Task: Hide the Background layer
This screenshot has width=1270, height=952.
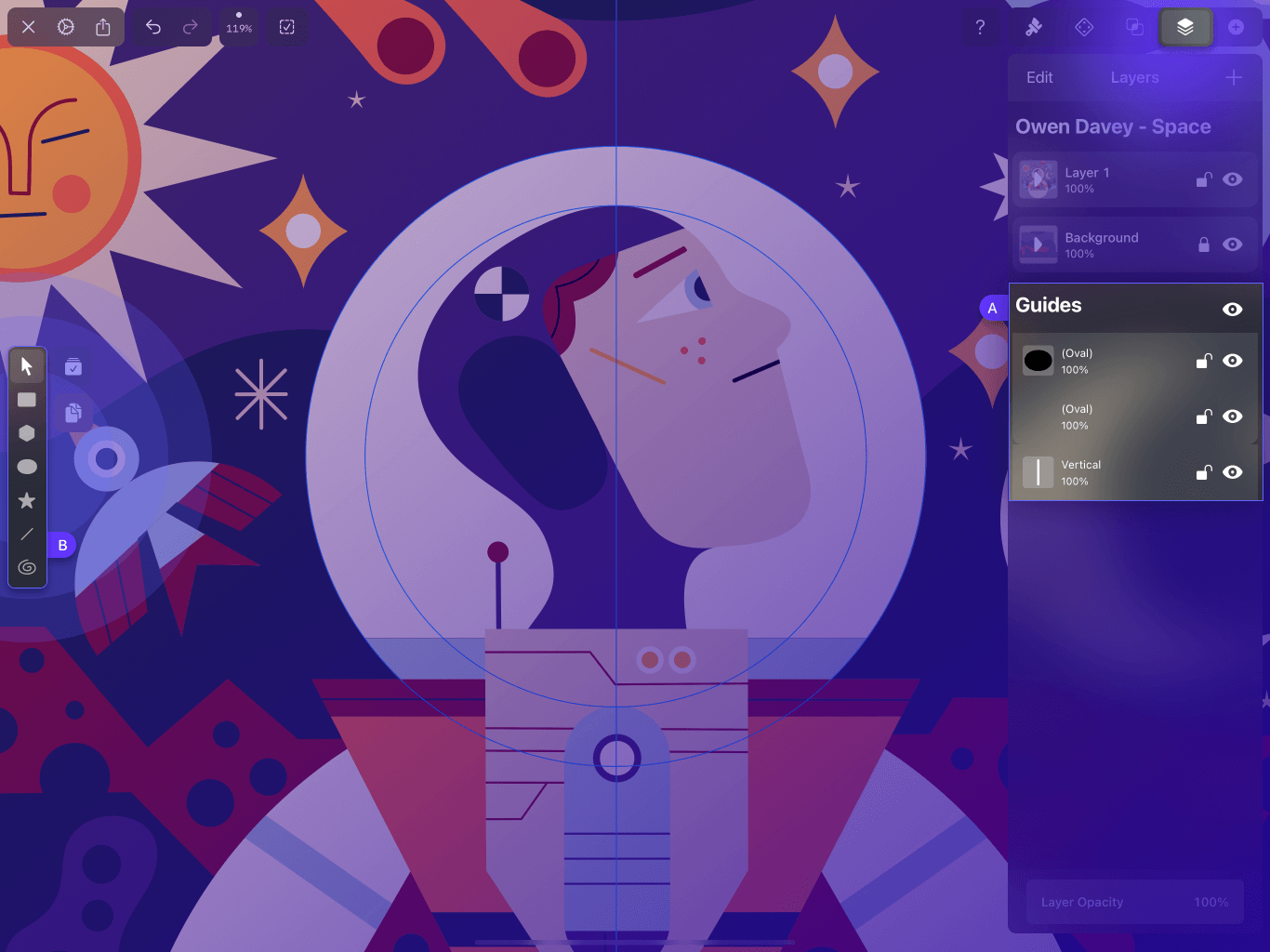Action: [x=1233, y=245]
